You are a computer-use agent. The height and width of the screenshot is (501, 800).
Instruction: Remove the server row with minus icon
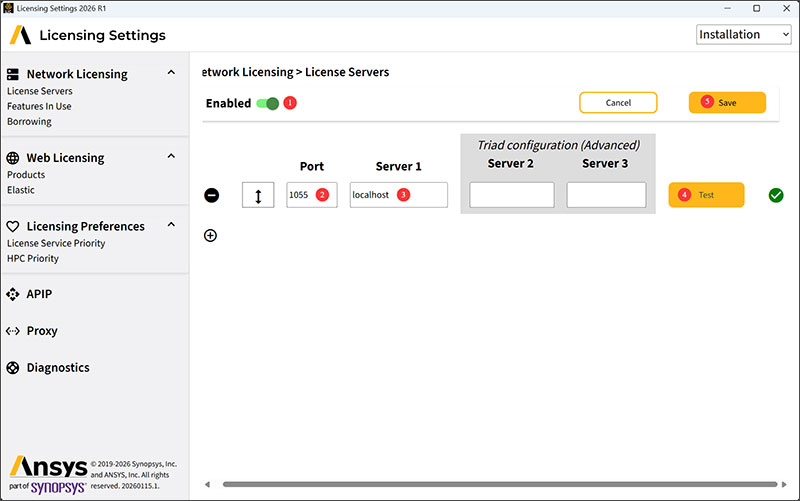pyautogui.click(x=212, y=195)
